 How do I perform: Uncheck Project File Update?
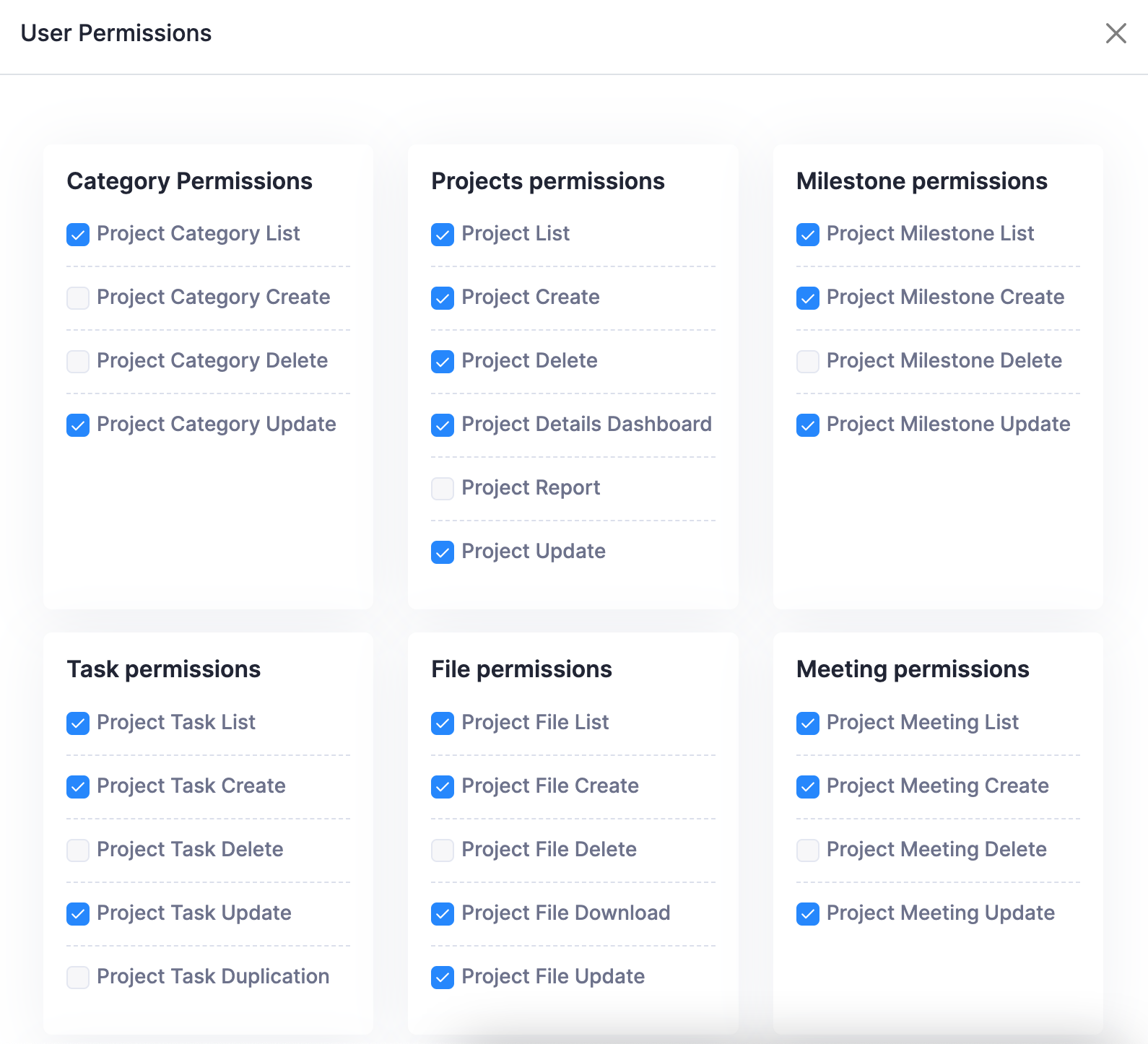[443, 978]
